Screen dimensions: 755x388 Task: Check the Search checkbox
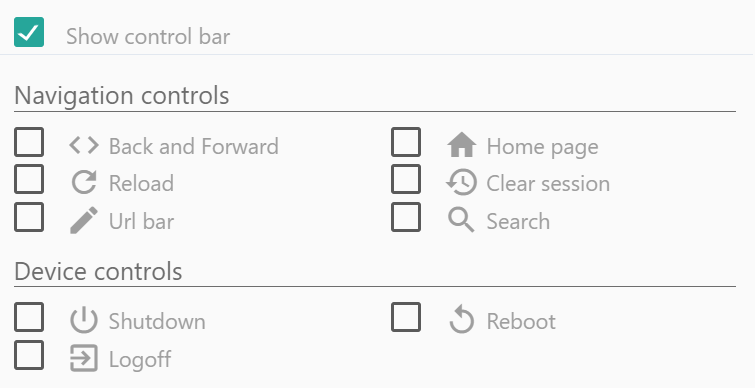pyautogui.click(x=406, y=217)
